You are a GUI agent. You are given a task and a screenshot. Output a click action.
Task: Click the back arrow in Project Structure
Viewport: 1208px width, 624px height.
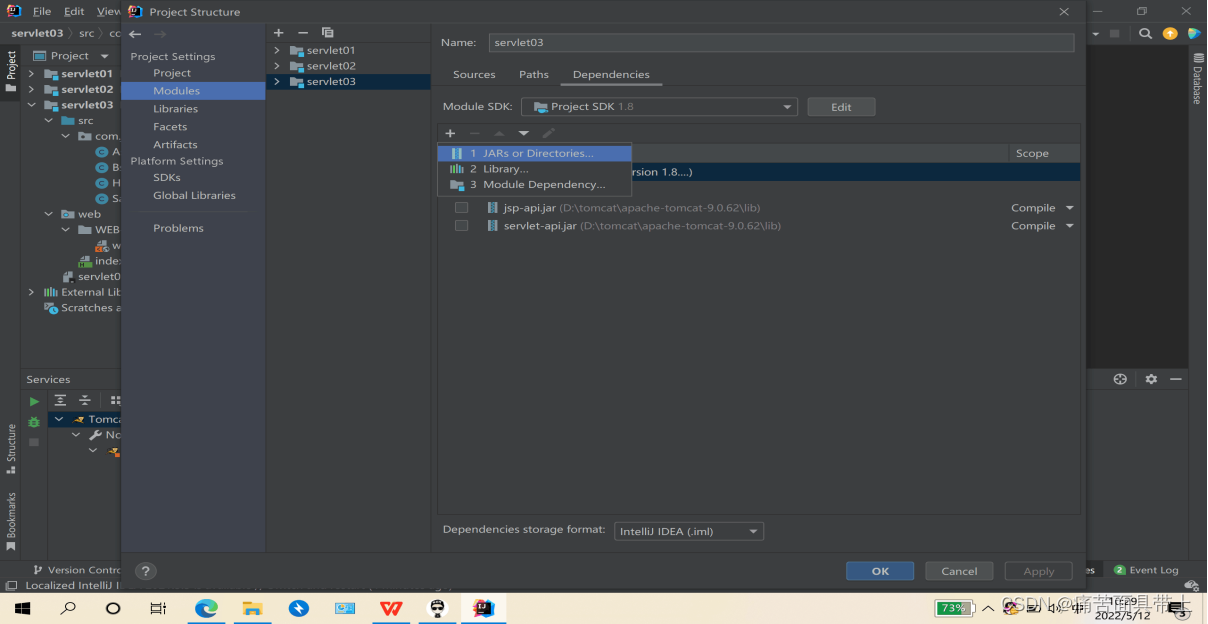click(135, 34)
